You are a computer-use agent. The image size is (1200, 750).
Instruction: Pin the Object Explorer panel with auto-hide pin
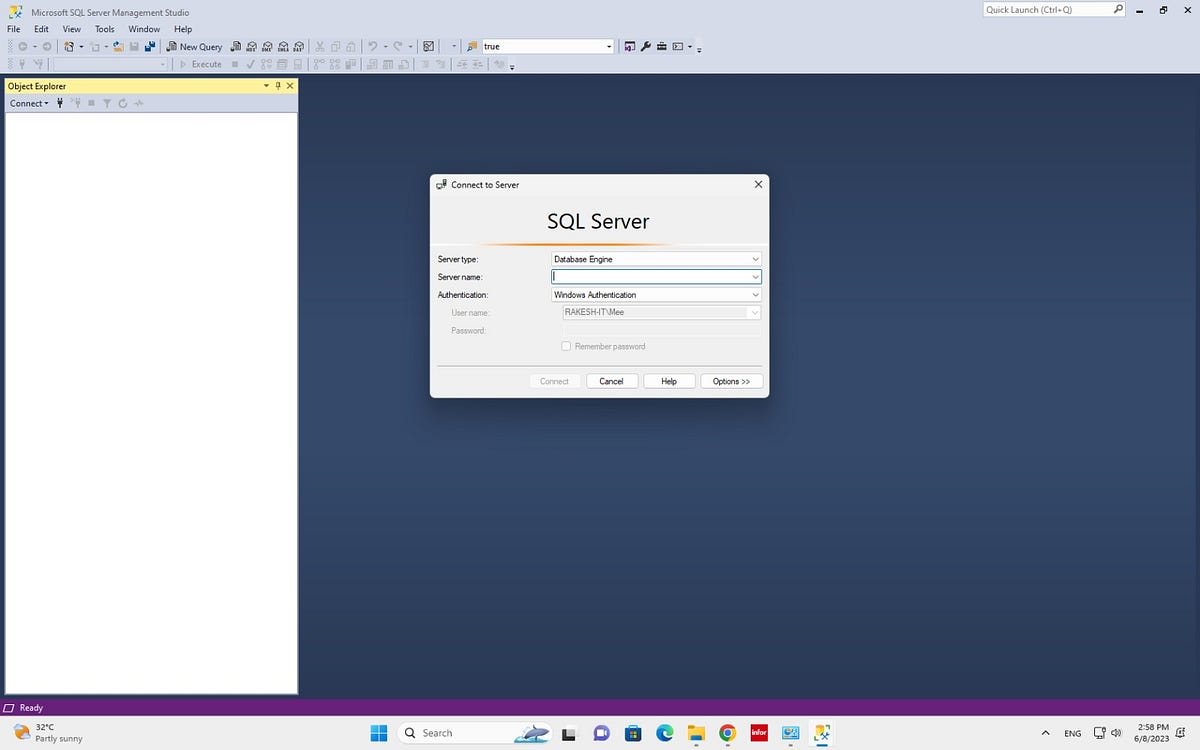(x=278, y=86)
